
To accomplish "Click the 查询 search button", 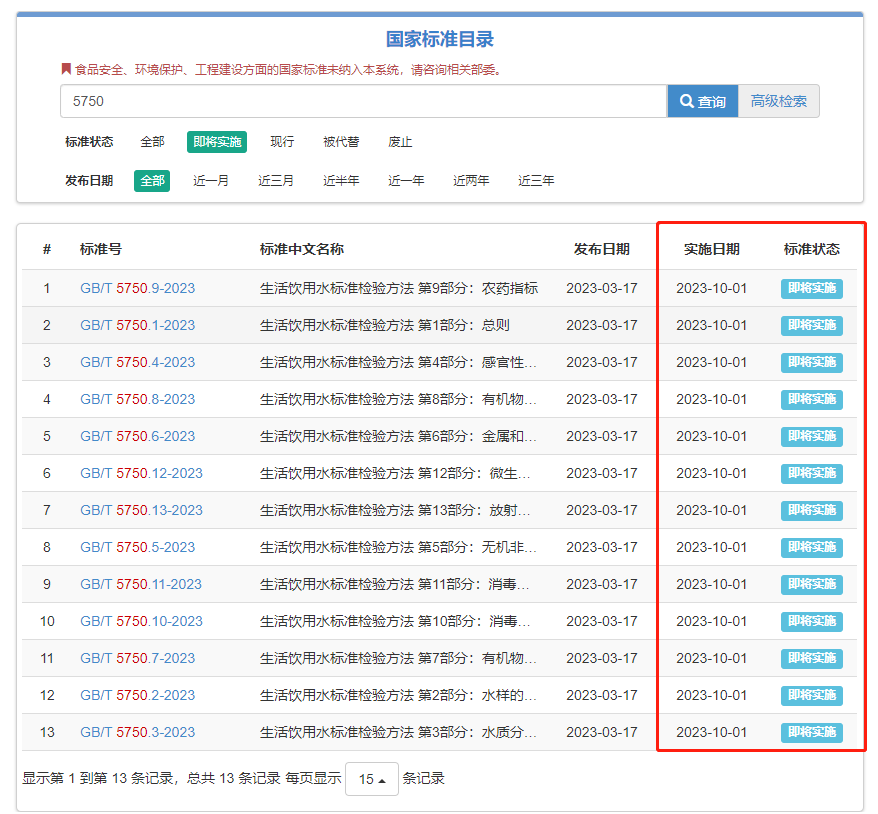I will 703,101.
